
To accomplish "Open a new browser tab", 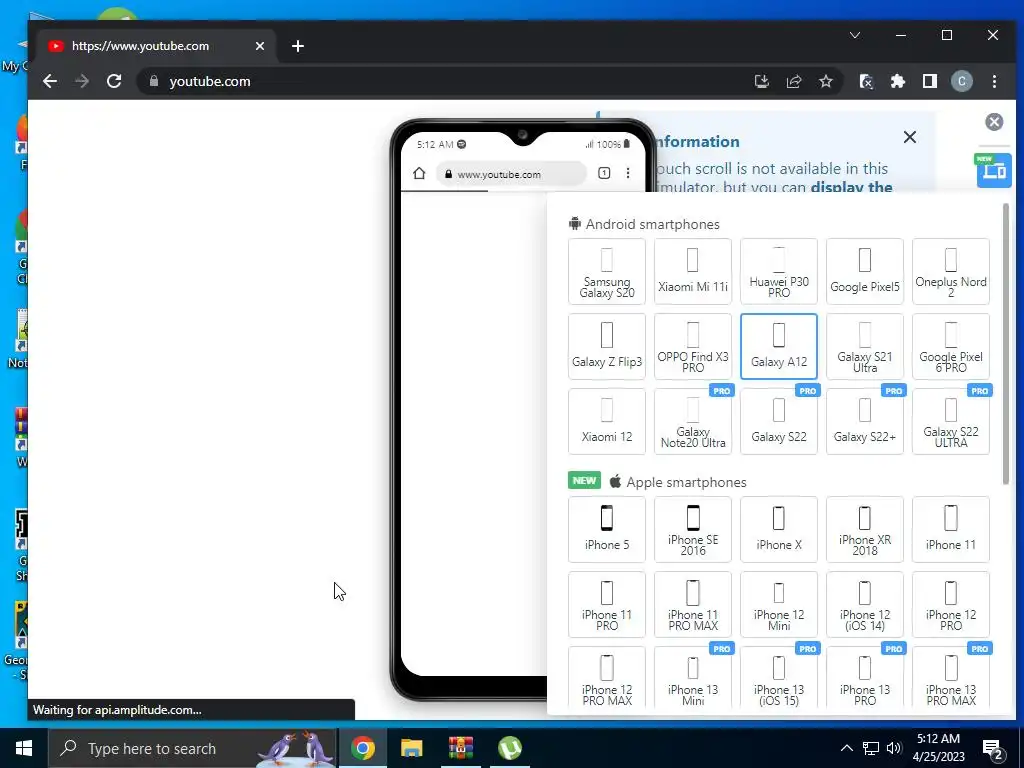I will pos(298,46).
